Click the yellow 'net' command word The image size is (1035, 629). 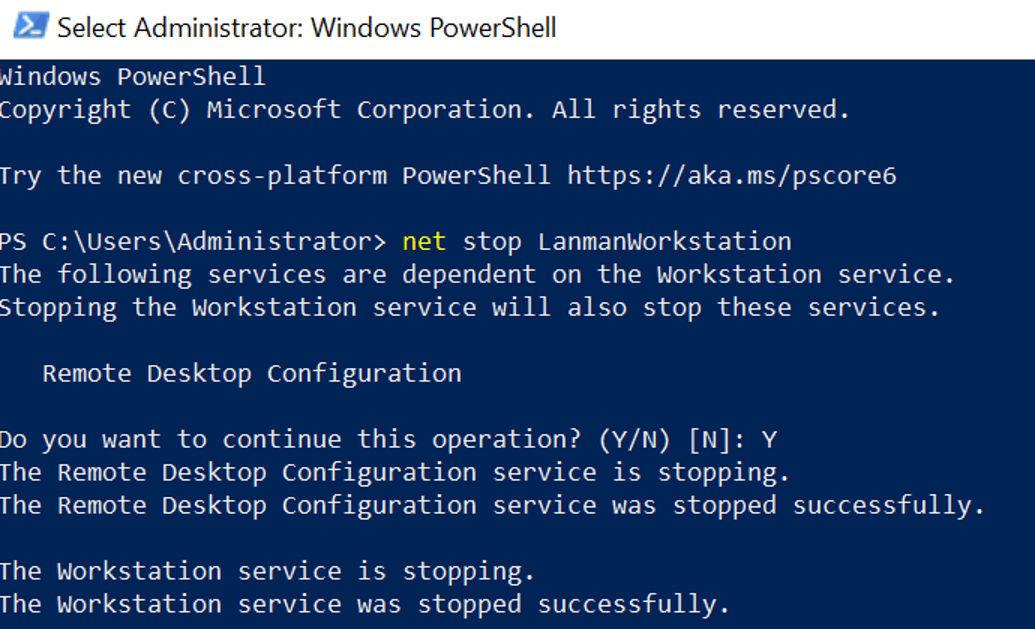tap(424, 242)
